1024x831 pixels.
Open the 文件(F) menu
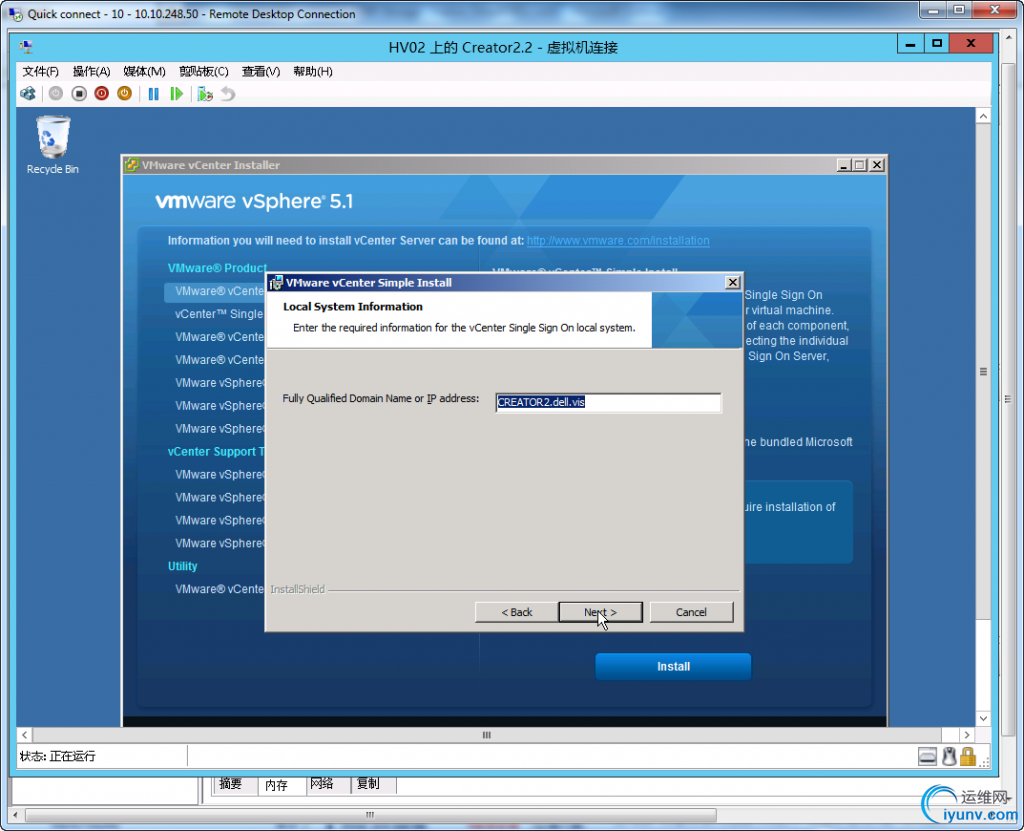click(x=40, y=71)
